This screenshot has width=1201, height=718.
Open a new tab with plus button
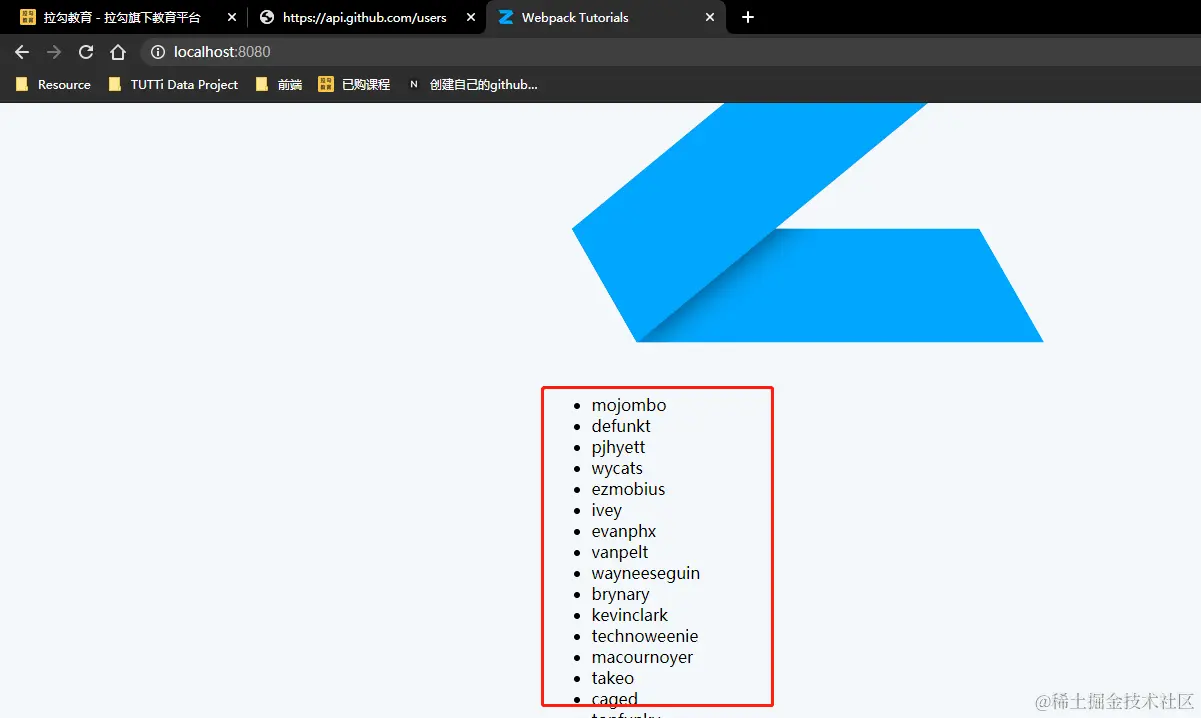748,17
